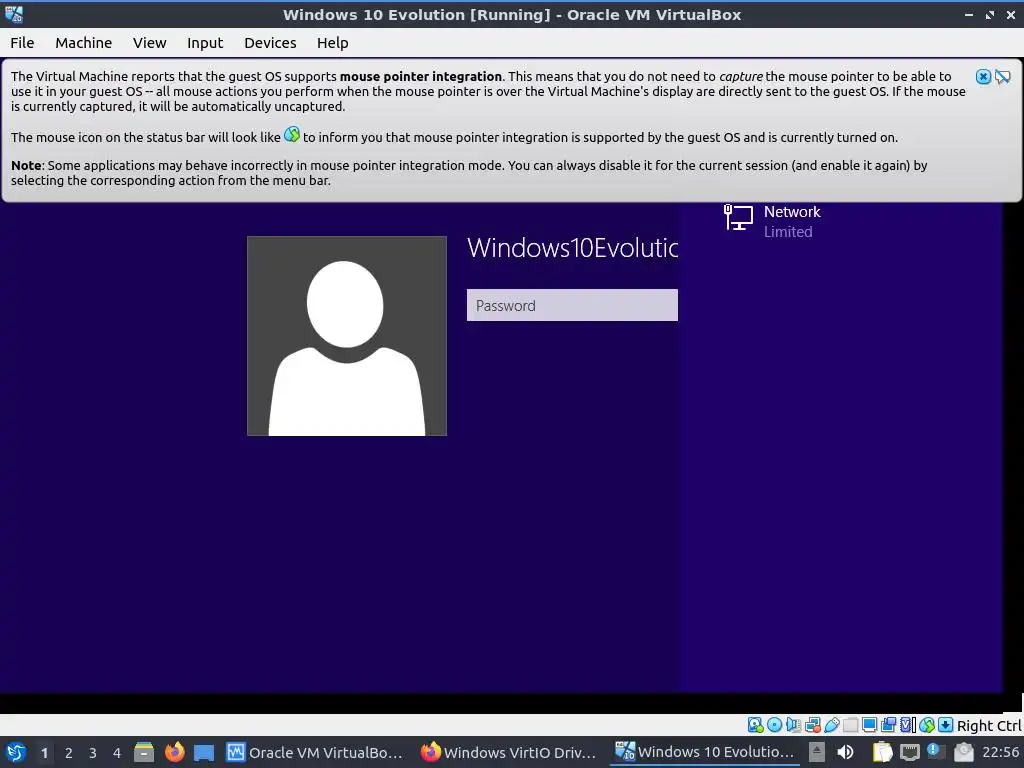Click the USB devices status bar icon
The width and height of the screenshot is (1024, 768).
pos(831,725)
